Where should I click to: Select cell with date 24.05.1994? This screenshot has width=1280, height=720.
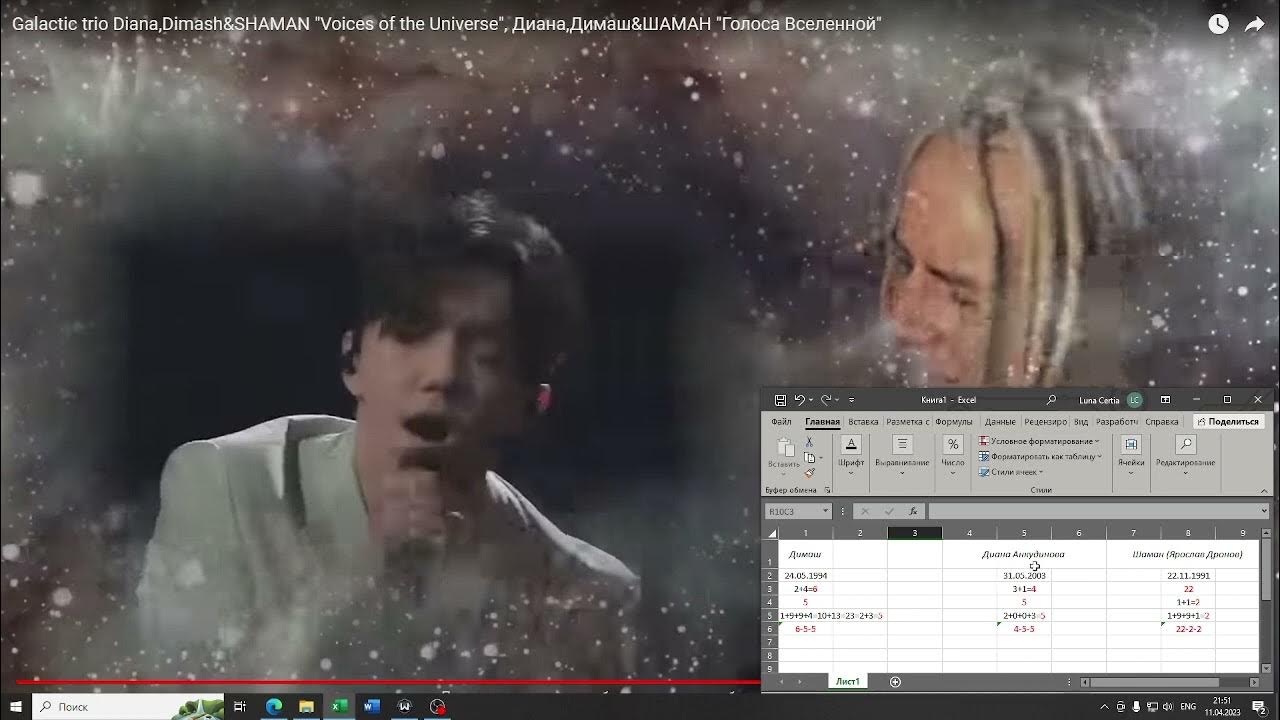[805, 576]
